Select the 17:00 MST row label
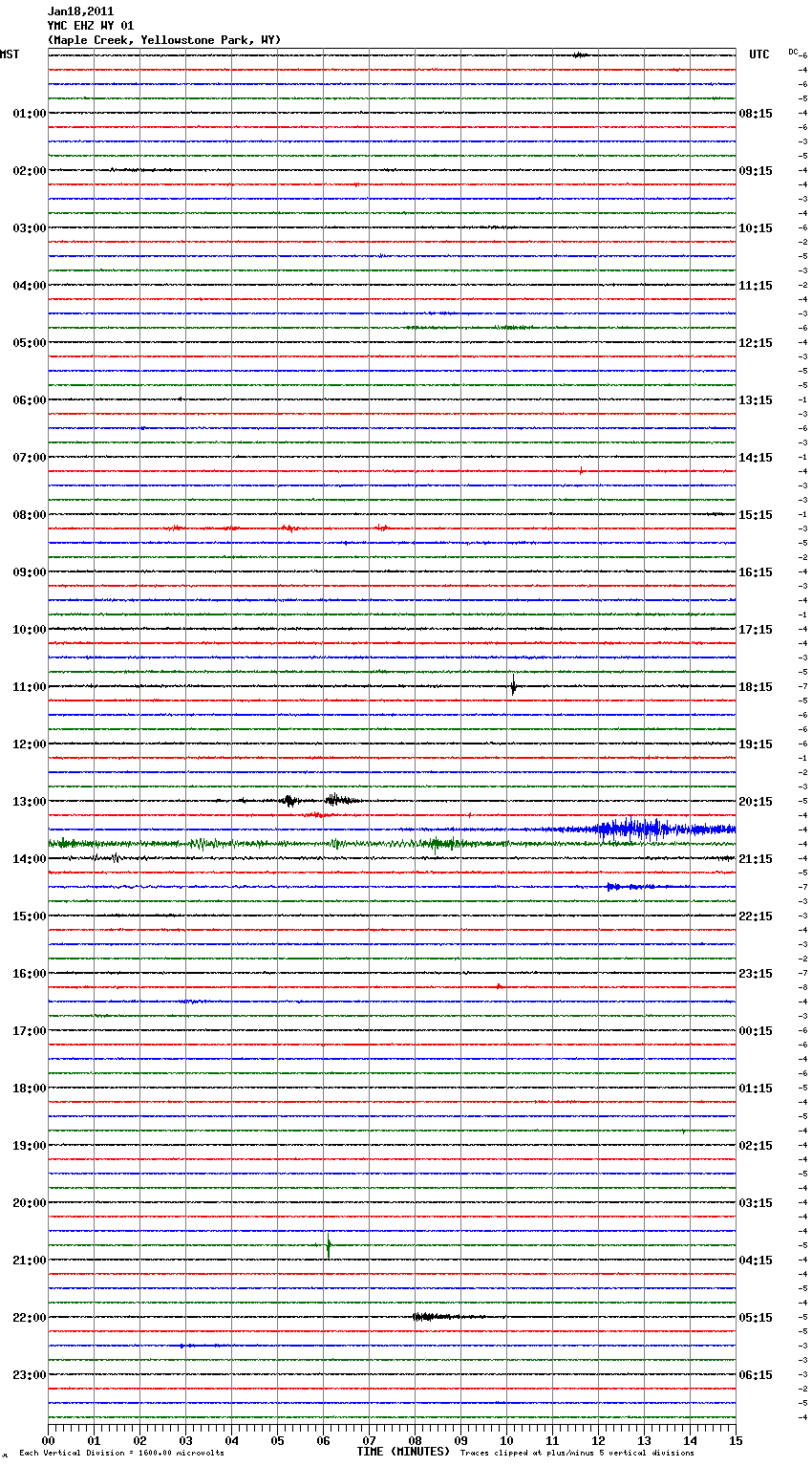The width and height of the screenshot is (812, 1466). click(x=30, y=1031)
